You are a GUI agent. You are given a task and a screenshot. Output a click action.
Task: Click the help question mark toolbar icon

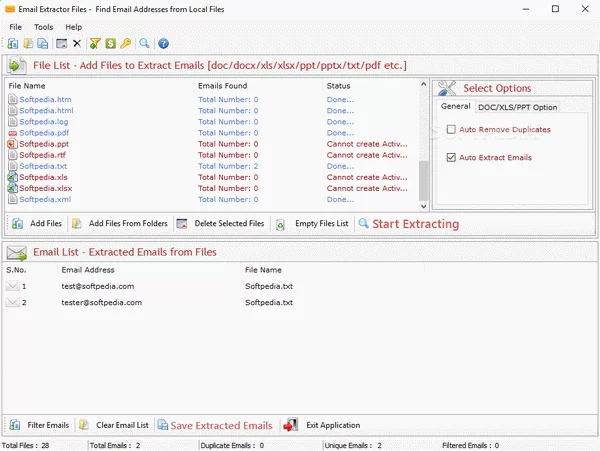click(164, 44)
